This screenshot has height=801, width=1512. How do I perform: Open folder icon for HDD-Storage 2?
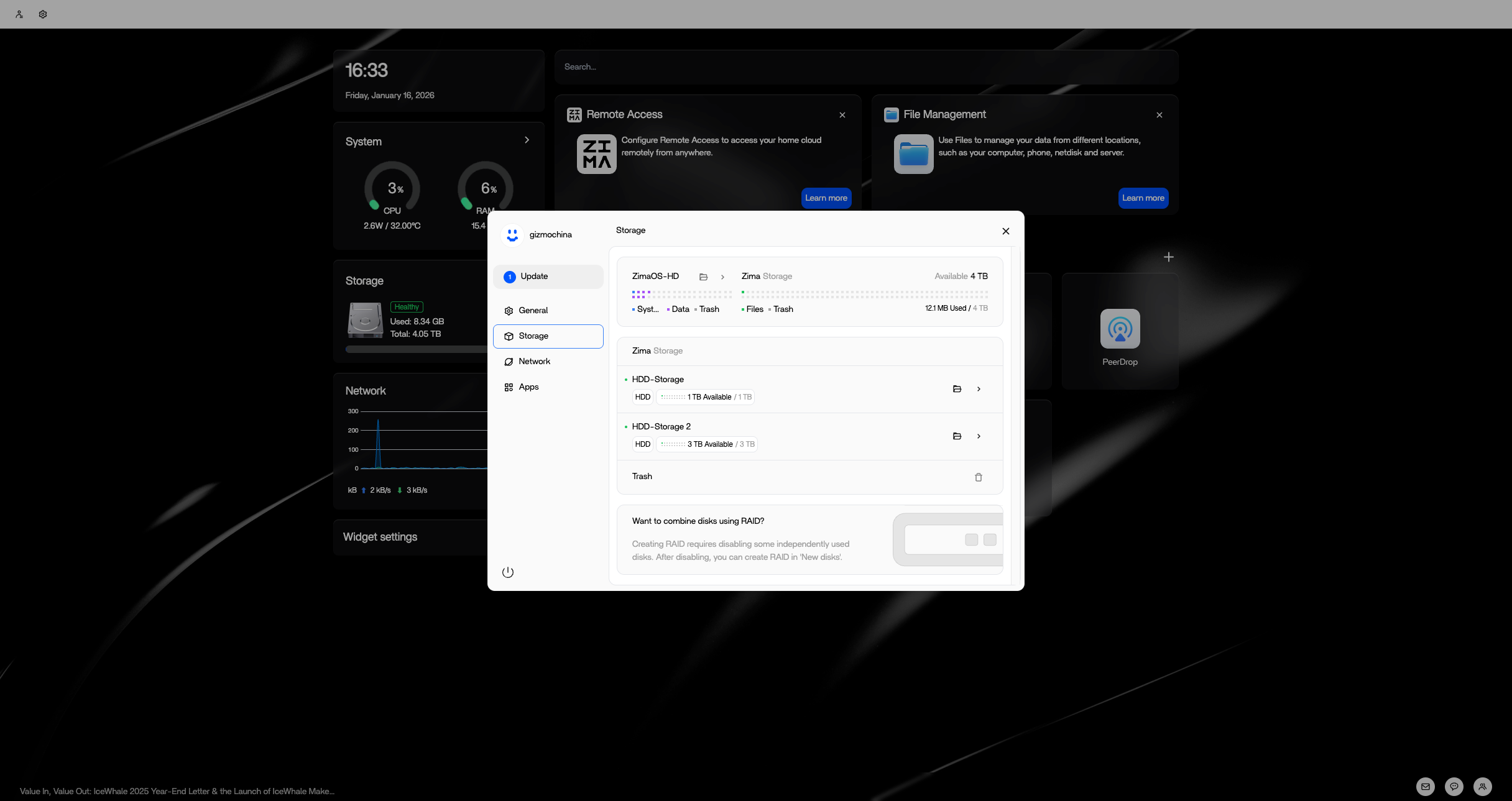point(957,436)
